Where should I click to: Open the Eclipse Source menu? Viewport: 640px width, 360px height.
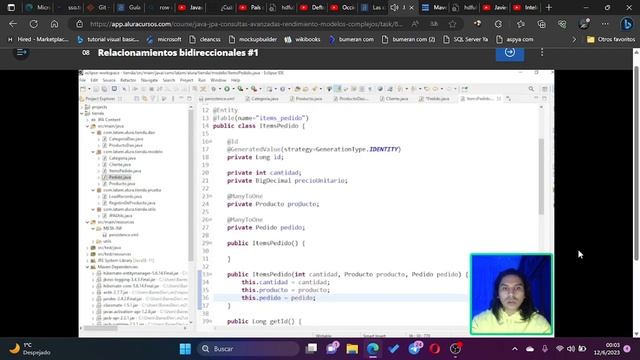point(109,80)
